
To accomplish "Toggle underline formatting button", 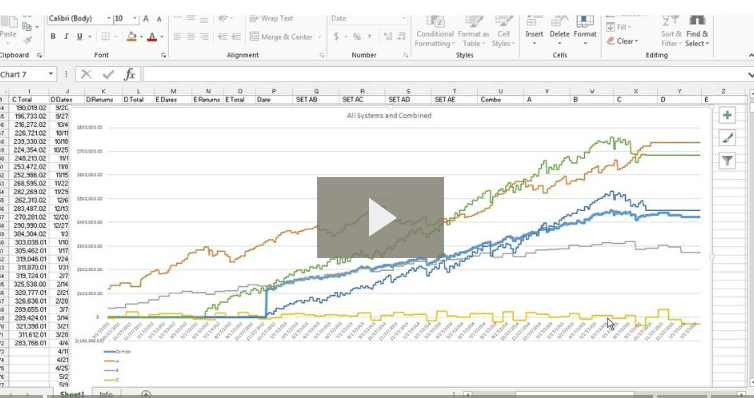I will [79, 37].
